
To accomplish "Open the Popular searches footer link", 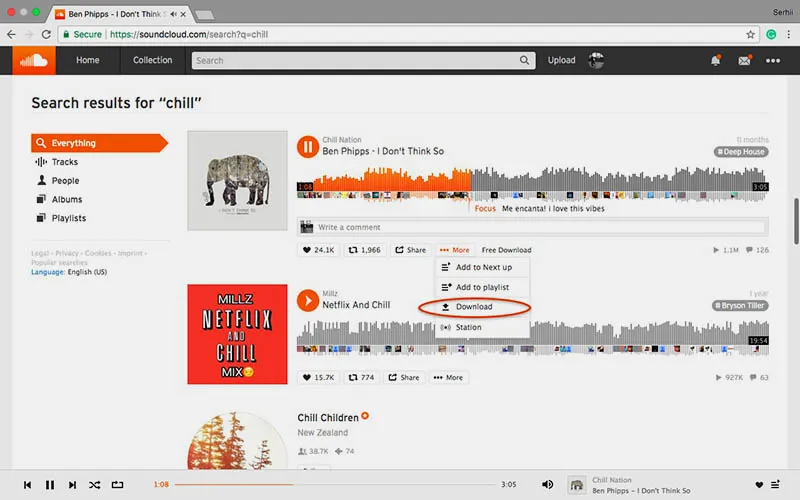I will pos(59,263).
